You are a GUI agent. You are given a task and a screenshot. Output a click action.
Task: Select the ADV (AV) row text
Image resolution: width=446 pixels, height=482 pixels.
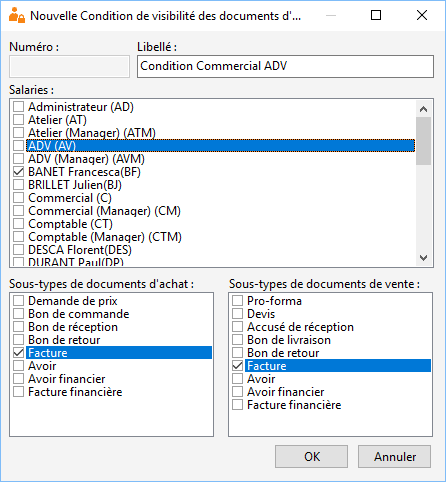coord(52,146)
